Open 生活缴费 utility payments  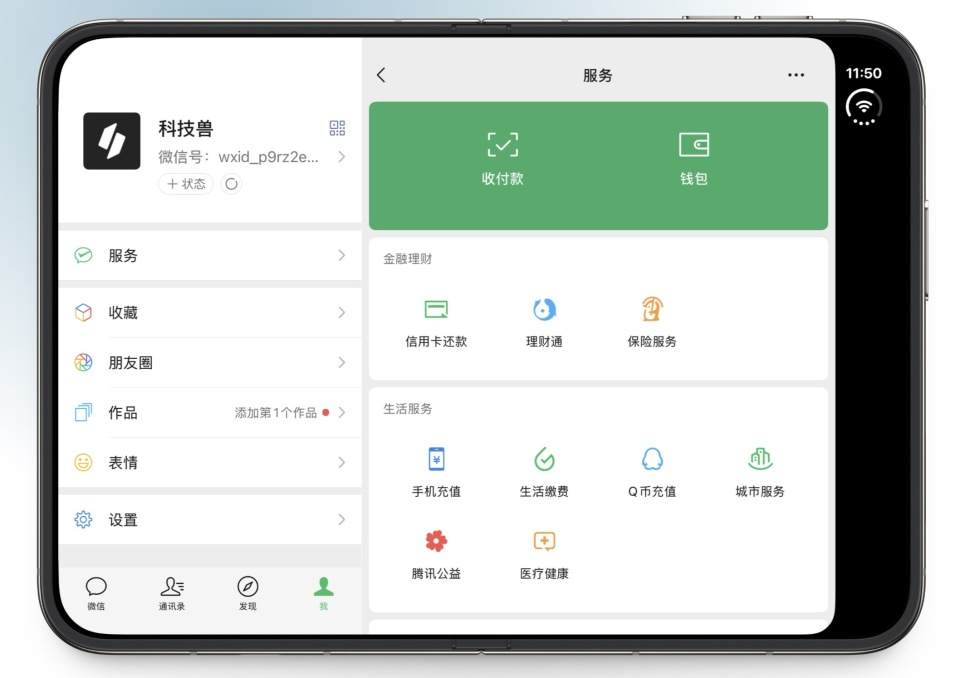[x=544, y=472]
